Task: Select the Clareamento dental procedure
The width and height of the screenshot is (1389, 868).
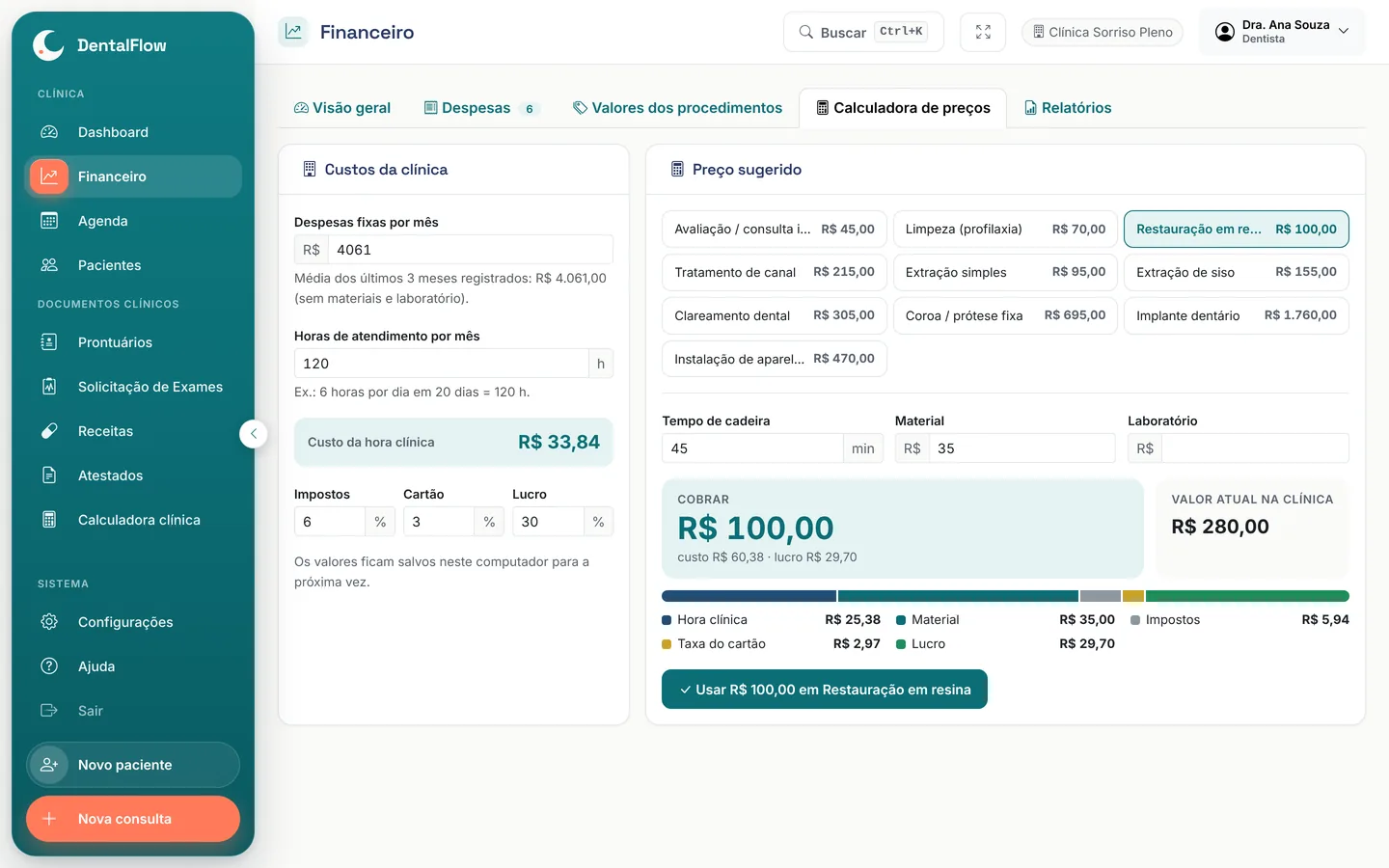Action: (x=775, y=315)
